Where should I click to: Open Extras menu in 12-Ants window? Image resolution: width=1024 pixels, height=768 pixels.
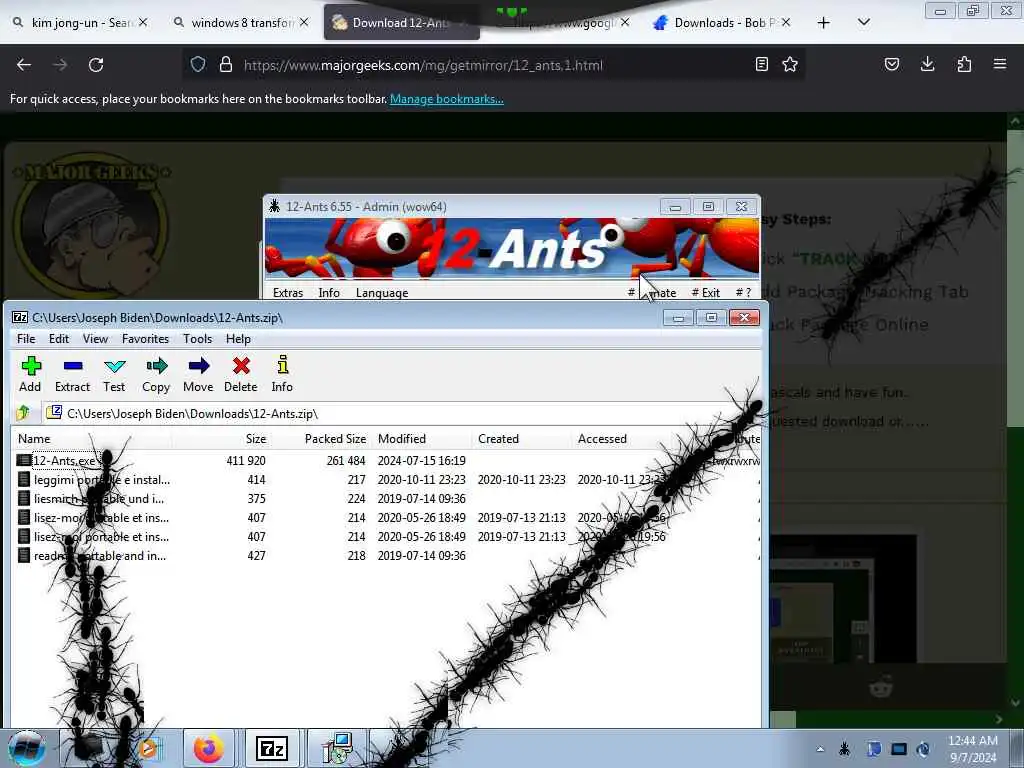pyautogui.click(x=288, y=293)
